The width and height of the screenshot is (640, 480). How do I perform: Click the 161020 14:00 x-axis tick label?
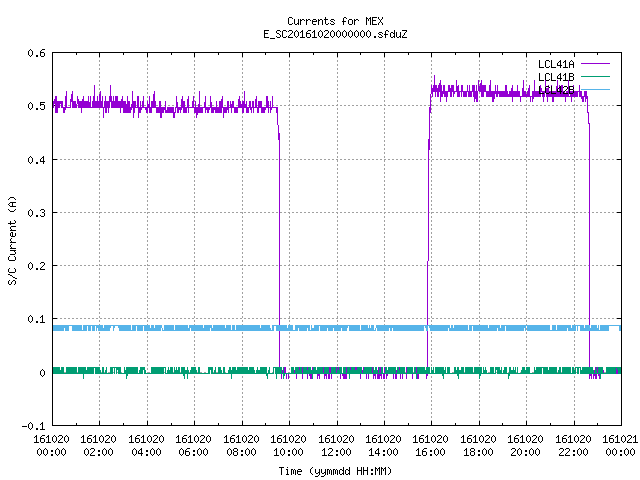(383, 446)
